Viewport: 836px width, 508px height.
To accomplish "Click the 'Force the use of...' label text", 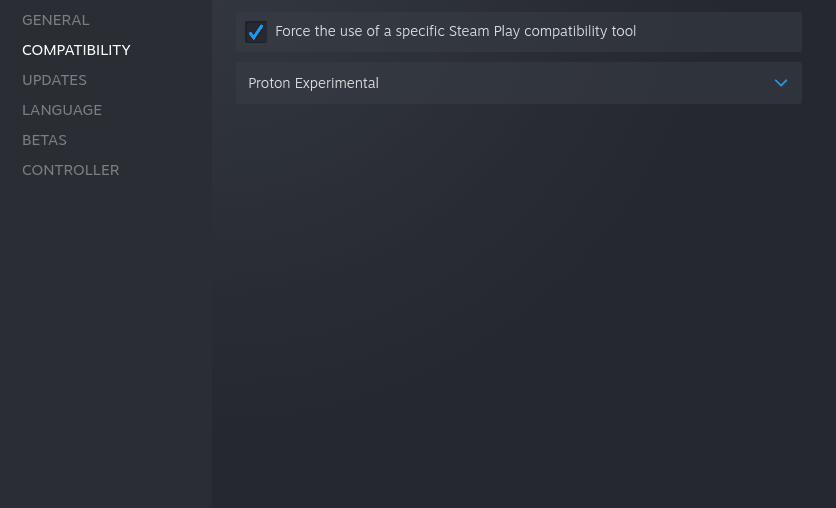I will [455, 32].
